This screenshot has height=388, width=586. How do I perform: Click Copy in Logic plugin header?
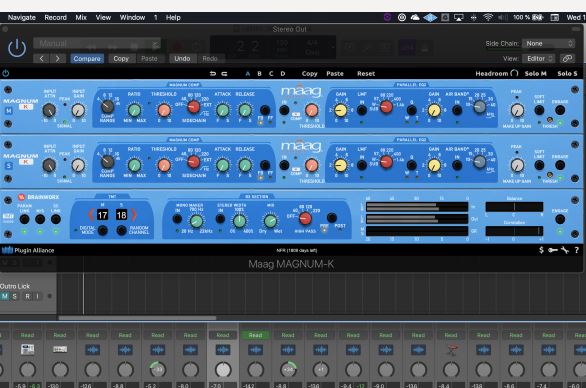point(121,58)
